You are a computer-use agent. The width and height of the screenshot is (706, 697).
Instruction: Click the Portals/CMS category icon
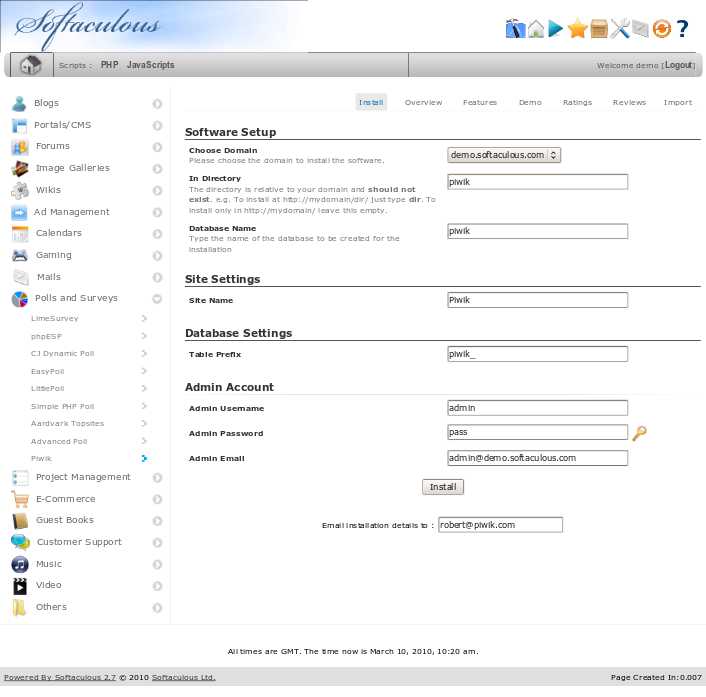pos(19,126)
